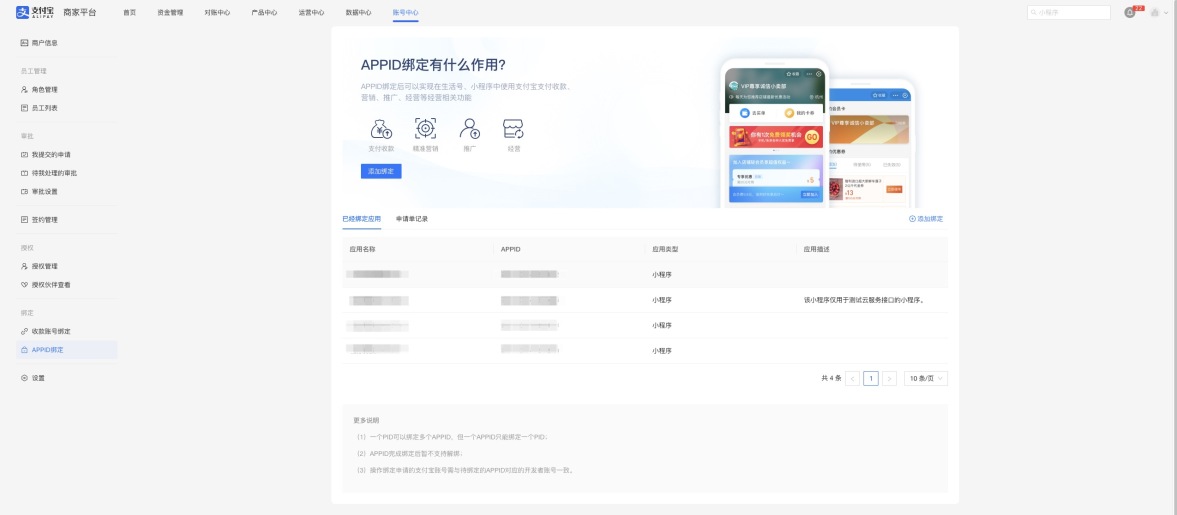
Task: Select 账号中心 in top navigation
Action: coord(405,13)
